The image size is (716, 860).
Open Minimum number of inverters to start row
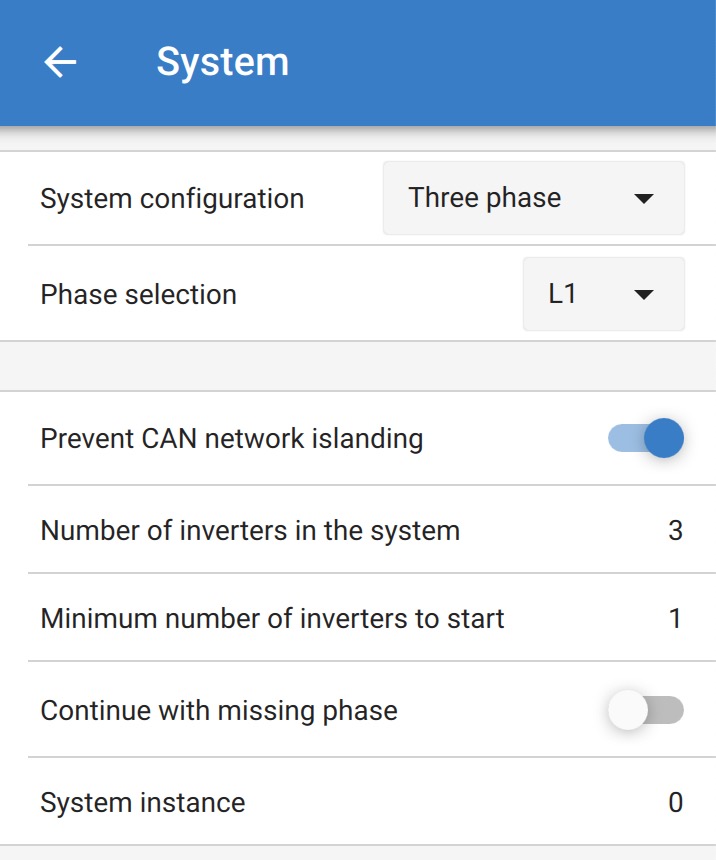click(272, 618)
